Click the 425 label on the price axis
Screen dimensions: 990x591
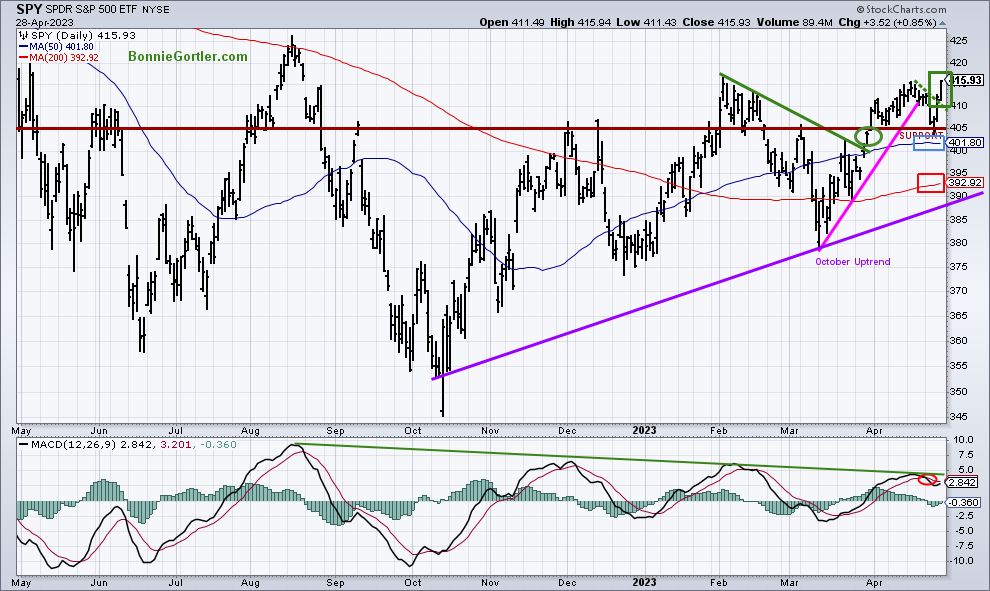tap(958, 40)
